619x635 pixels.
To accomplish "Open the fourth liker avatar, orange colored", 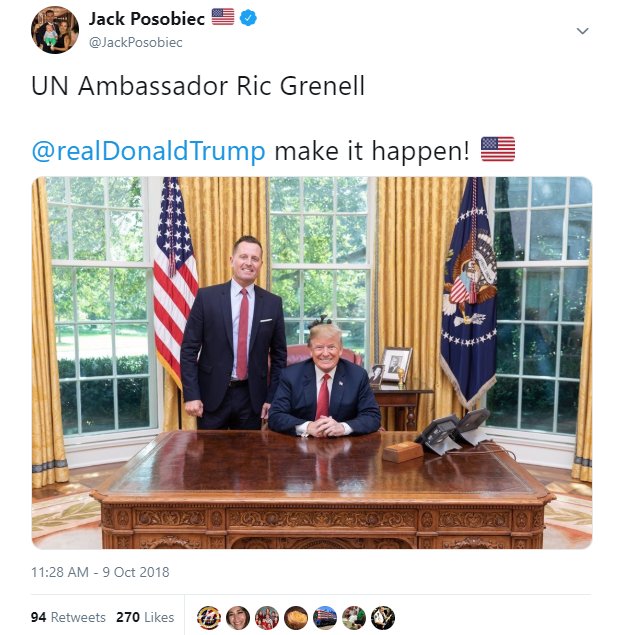I will click(x=296, y=618).
